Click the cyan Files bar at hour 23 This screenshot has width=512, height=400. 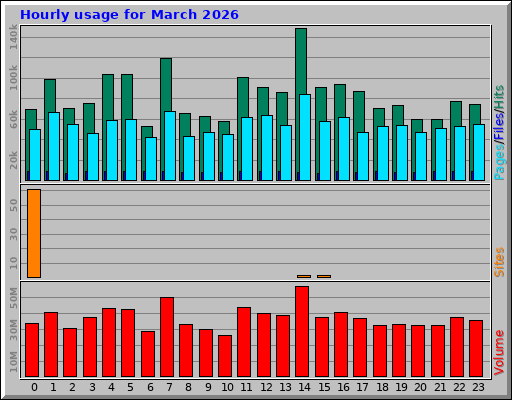coord(479,153)
